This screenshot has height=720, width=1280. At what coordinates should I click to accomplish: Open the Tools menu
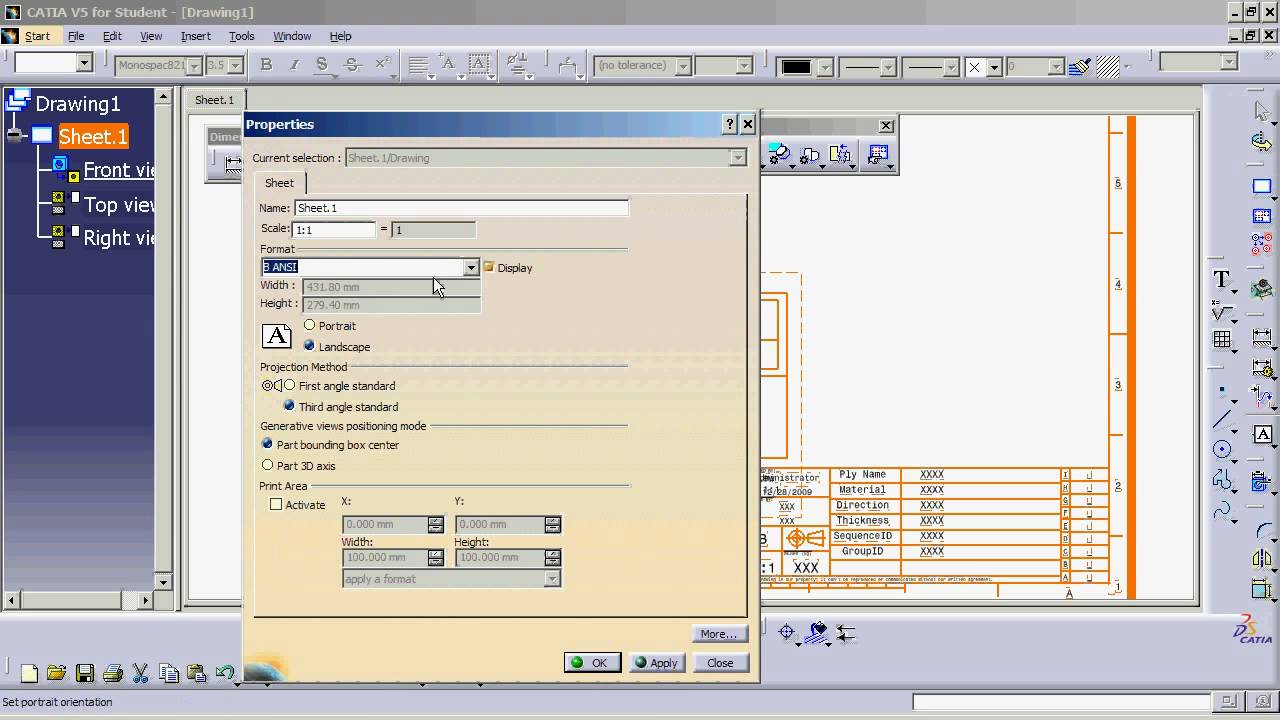click(242, 36)
